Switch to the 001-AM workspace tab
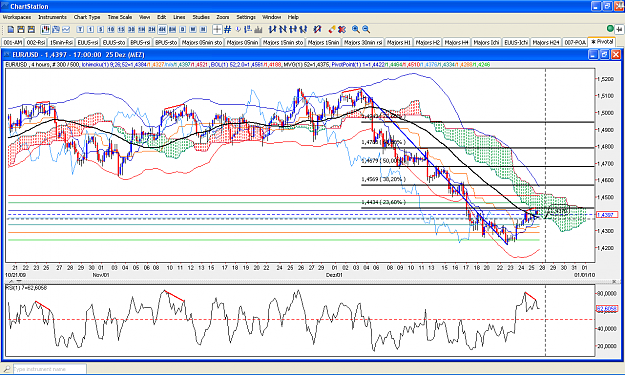The height and width of the screenshot is (375, 625). [x=13, y=42]
